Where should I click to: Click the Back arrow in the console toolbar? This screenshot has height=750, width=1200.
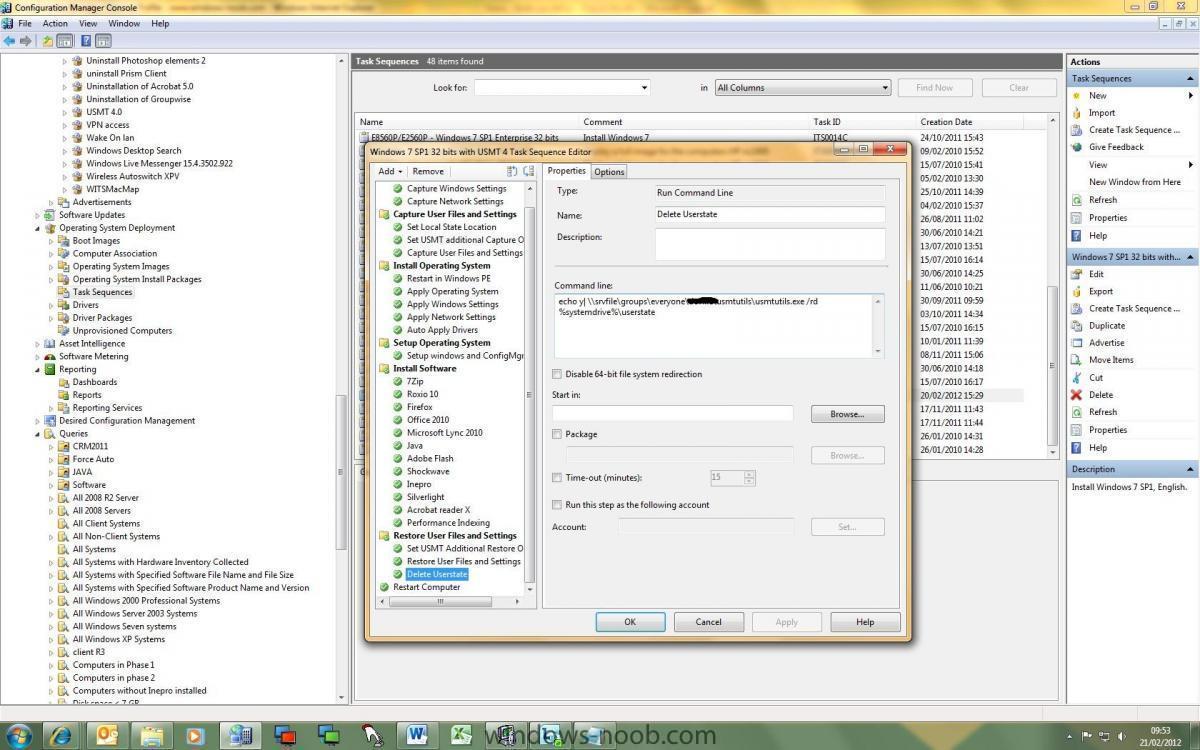click(x=9, y=41)
